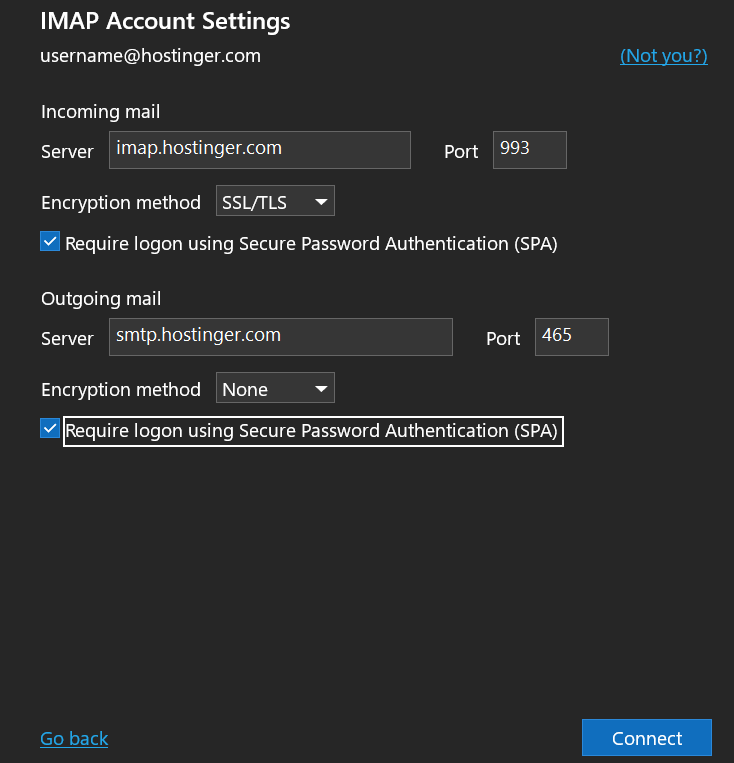Click the Server label under Incoming mail
This screenshot has height=763, width=734.
[67, 152]
